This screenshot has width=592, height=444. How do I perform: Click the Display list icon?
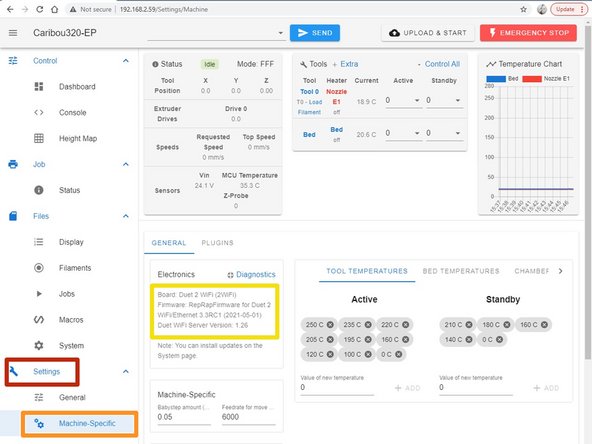39,242
